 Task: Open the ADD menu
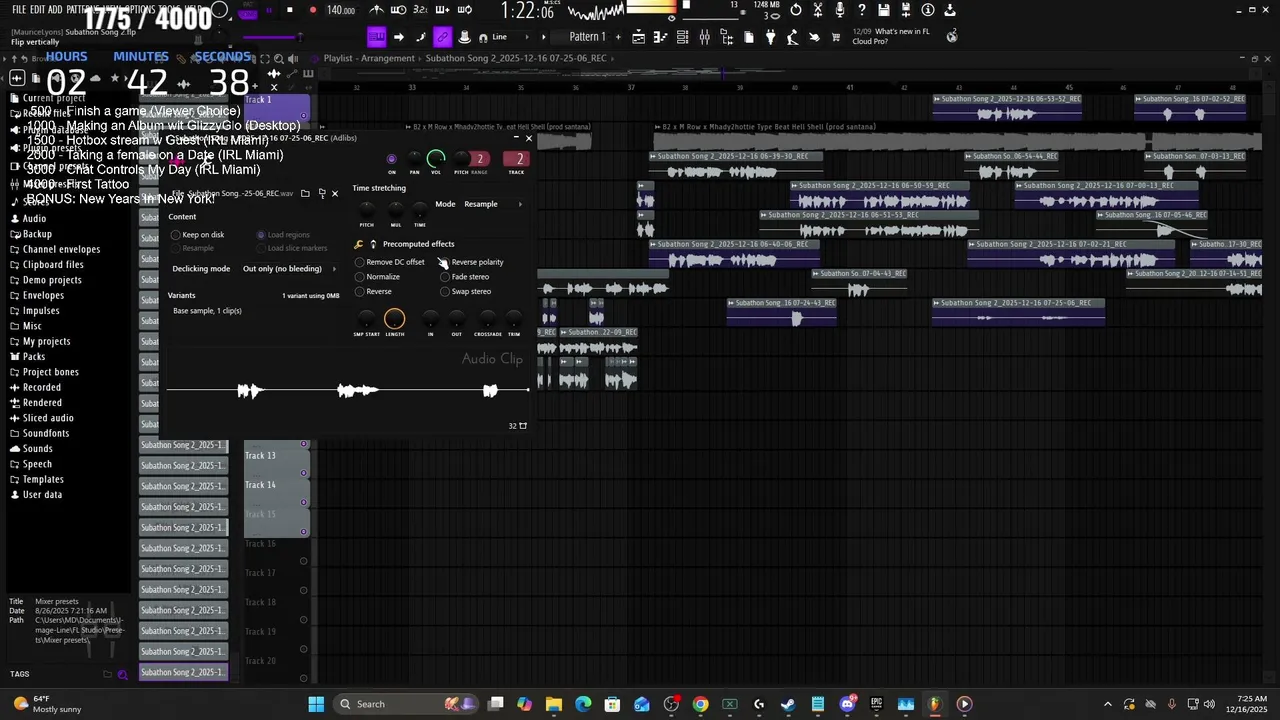coord(57,9)
